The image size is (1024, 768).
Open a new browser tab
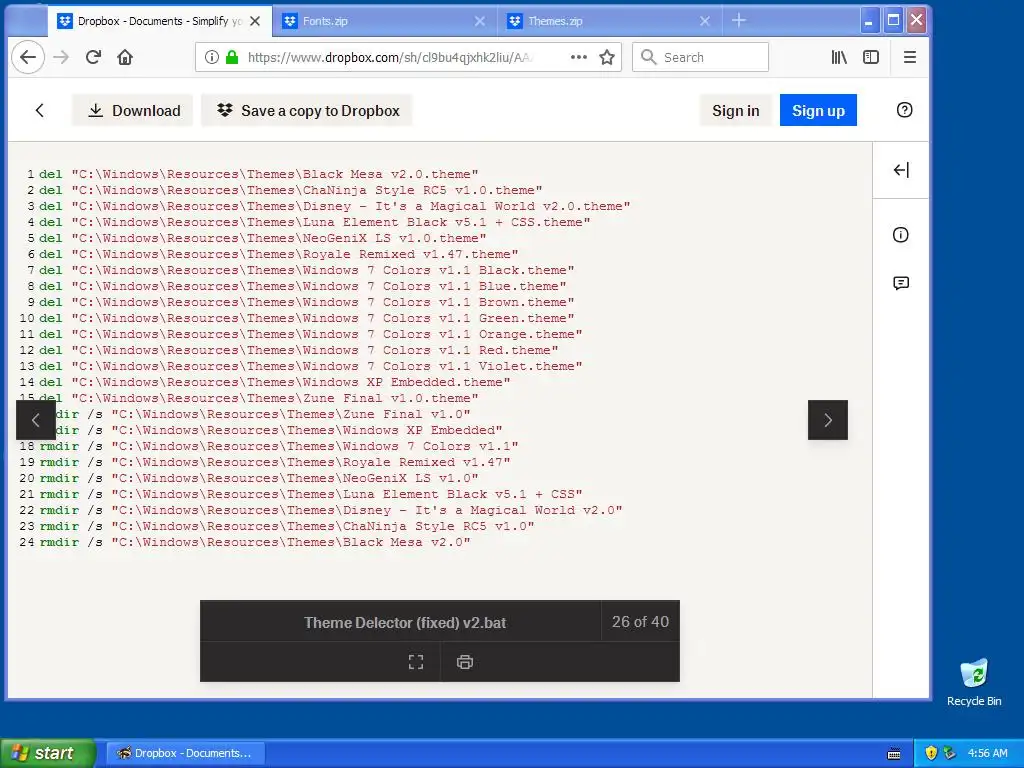pyautogui.click(x=739, y=21)
